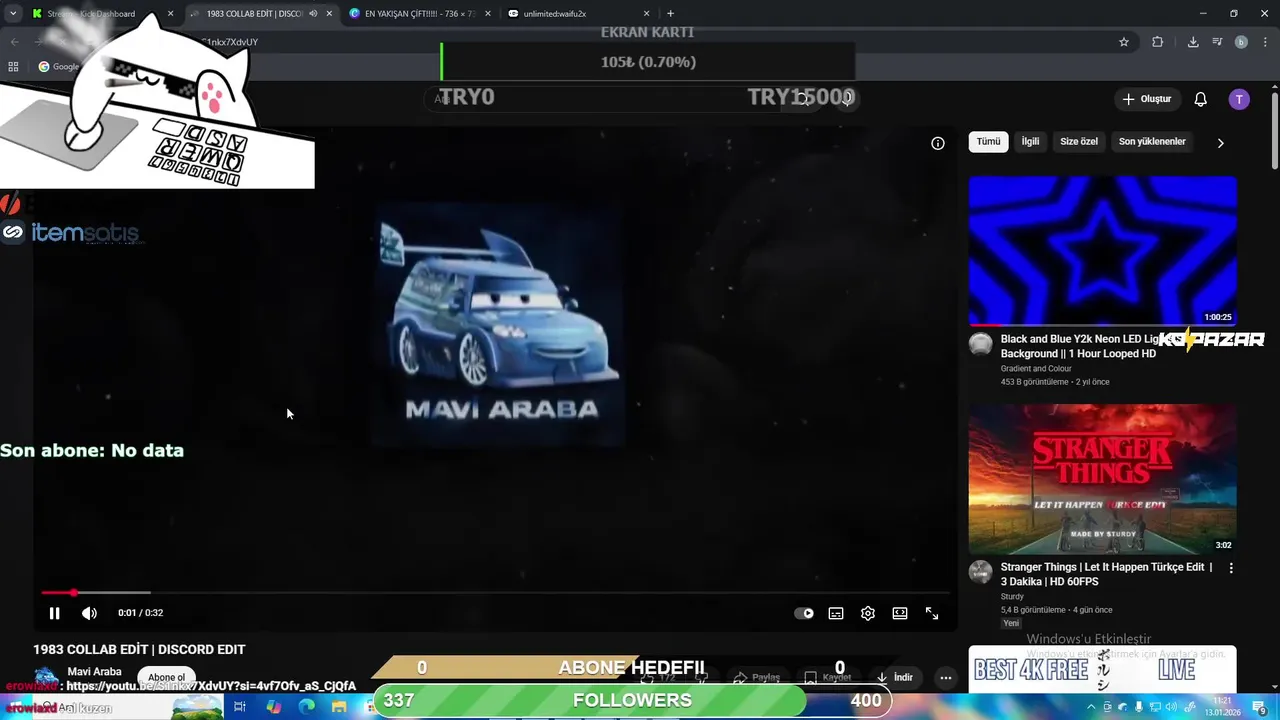
Task: Open the purple T account avatar menu
Action: [x=1239, y=99]
